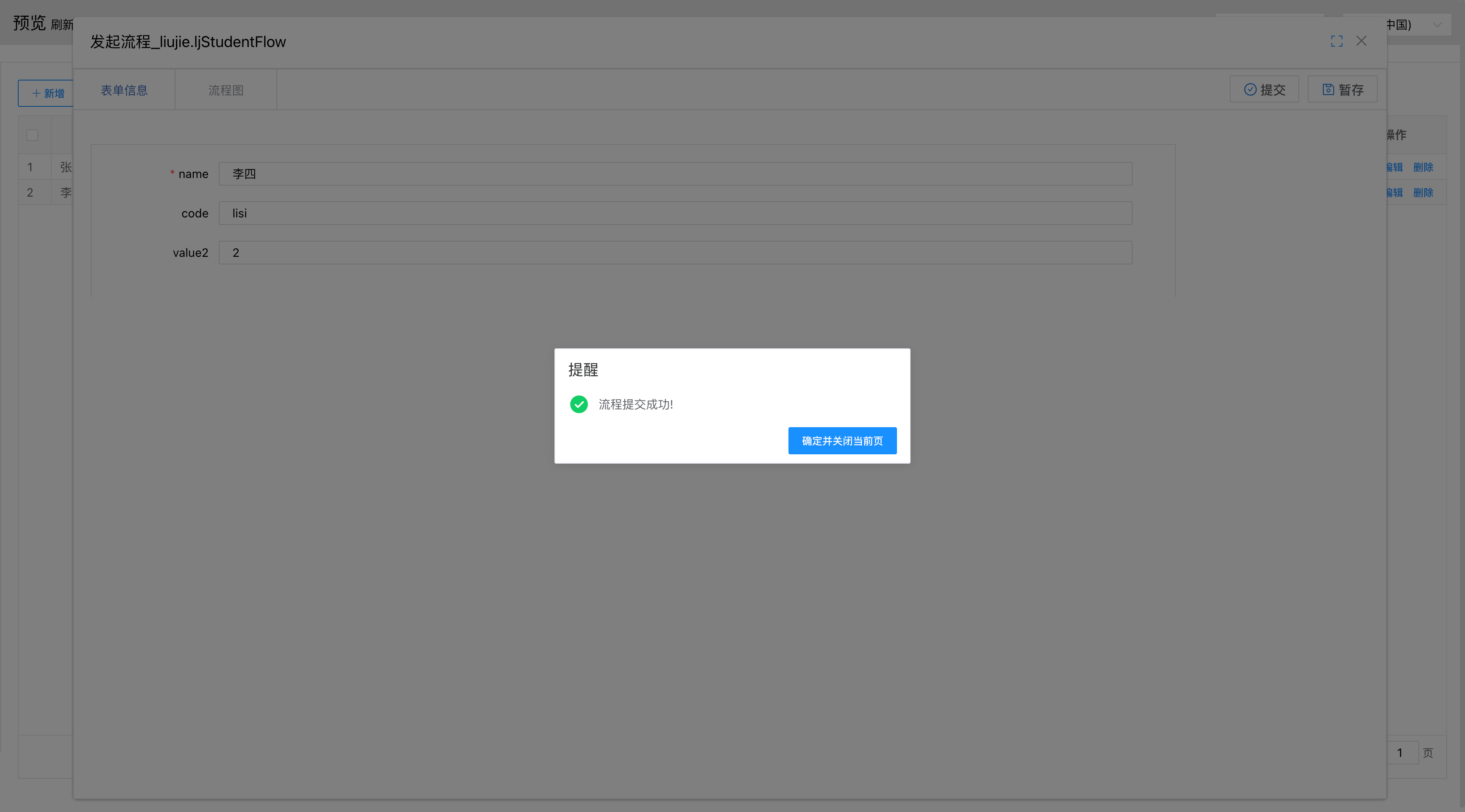Select the 表单信息 tab
The image size is (1465, 812).
124,90
